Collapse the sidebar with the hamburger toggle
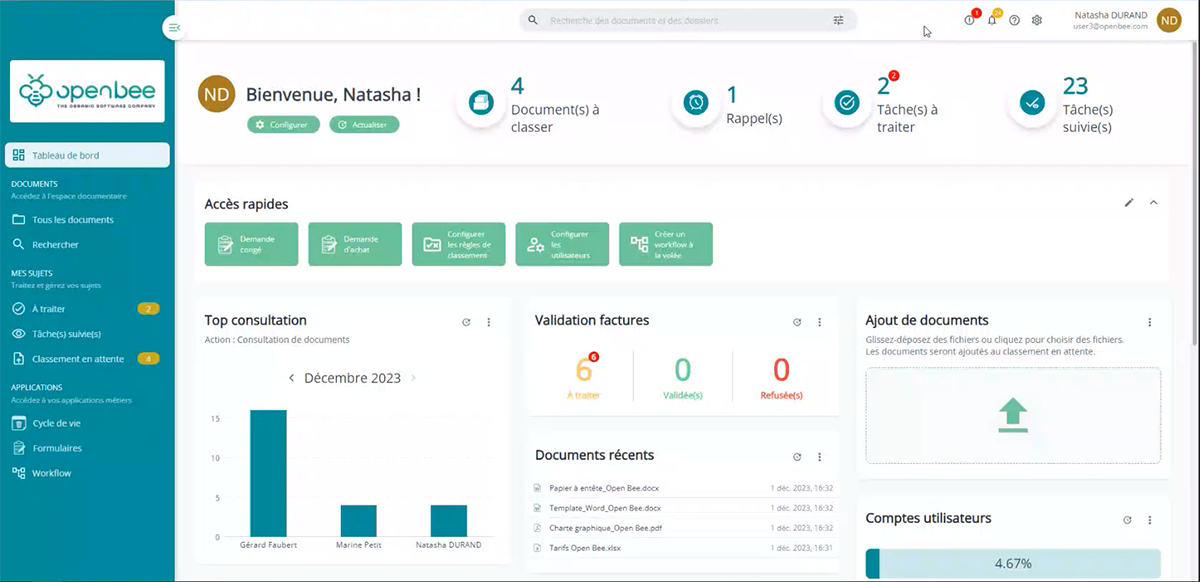The height and width of the screenshot is (582, 1200). pyautogui.click(x=174, y=27)
